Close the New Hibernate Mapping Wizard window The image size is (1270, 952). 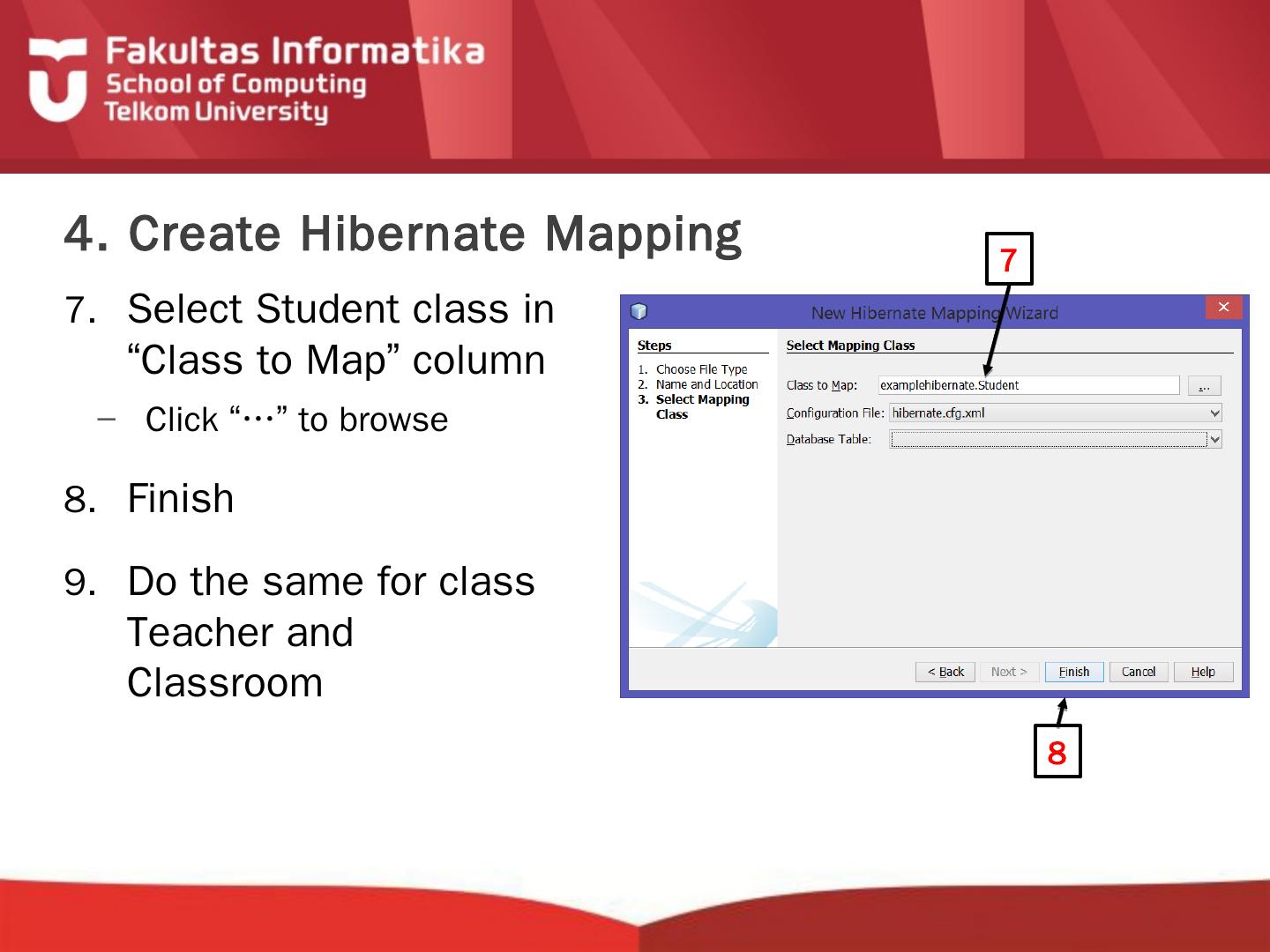1223,308
